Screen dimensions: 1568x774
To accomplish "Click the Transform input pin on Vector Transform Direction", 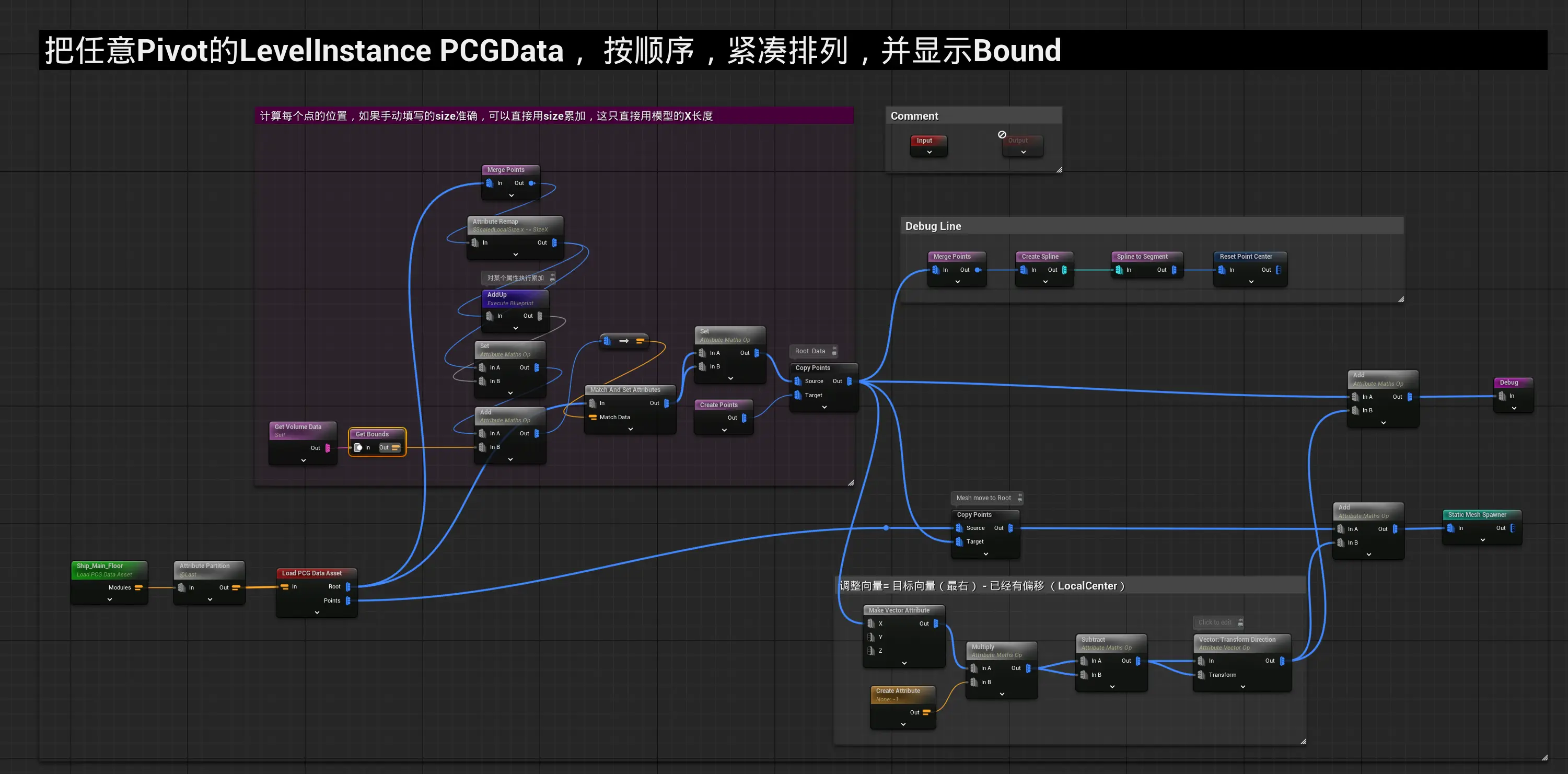I will tap(1201, 675).
